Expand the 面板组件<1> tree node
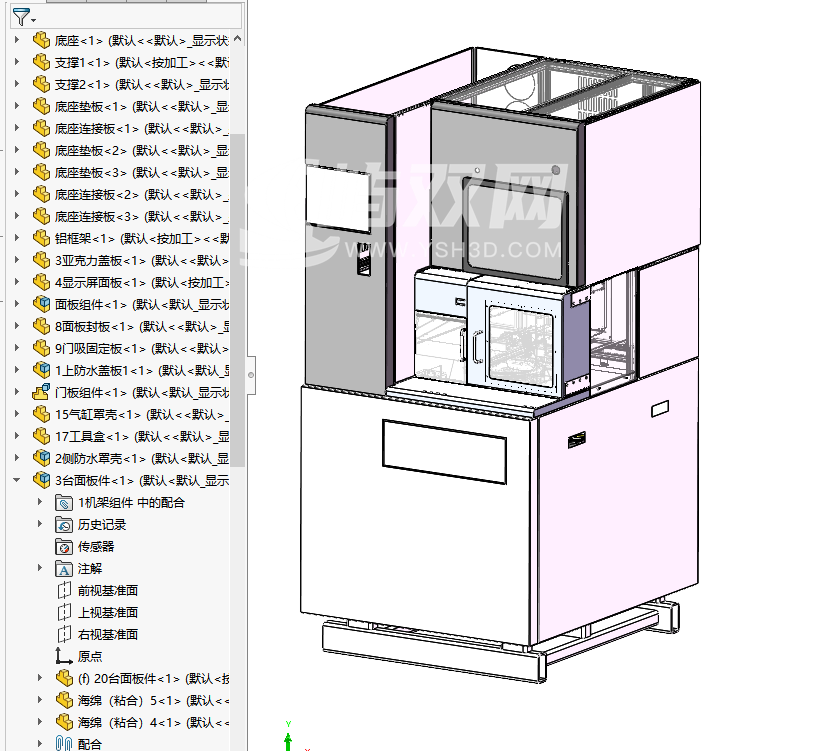Viewport: 835px width, 751px height. 17,304
